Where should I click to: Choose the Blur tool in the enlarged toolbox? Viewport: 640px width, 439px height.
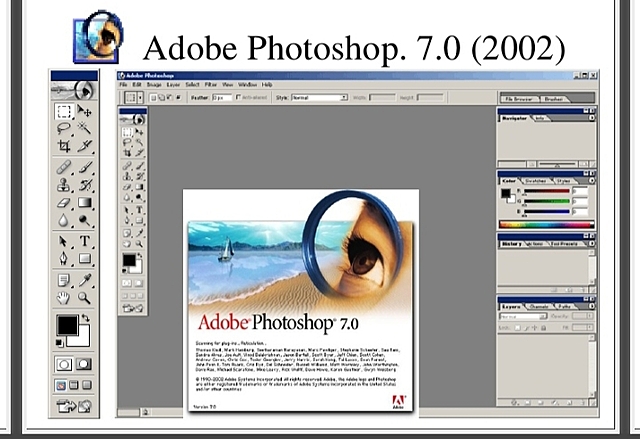pyautogui.click(x=64, y=220)
